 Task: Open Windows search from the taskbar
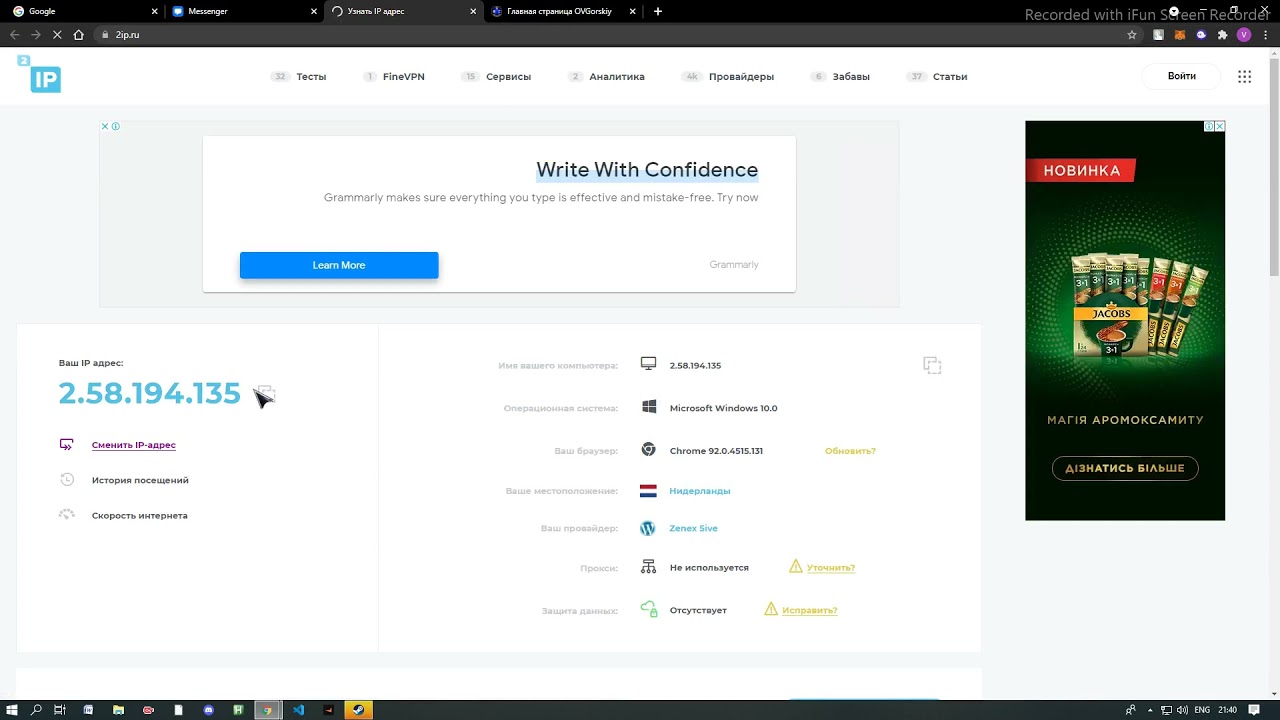(36, 710)
